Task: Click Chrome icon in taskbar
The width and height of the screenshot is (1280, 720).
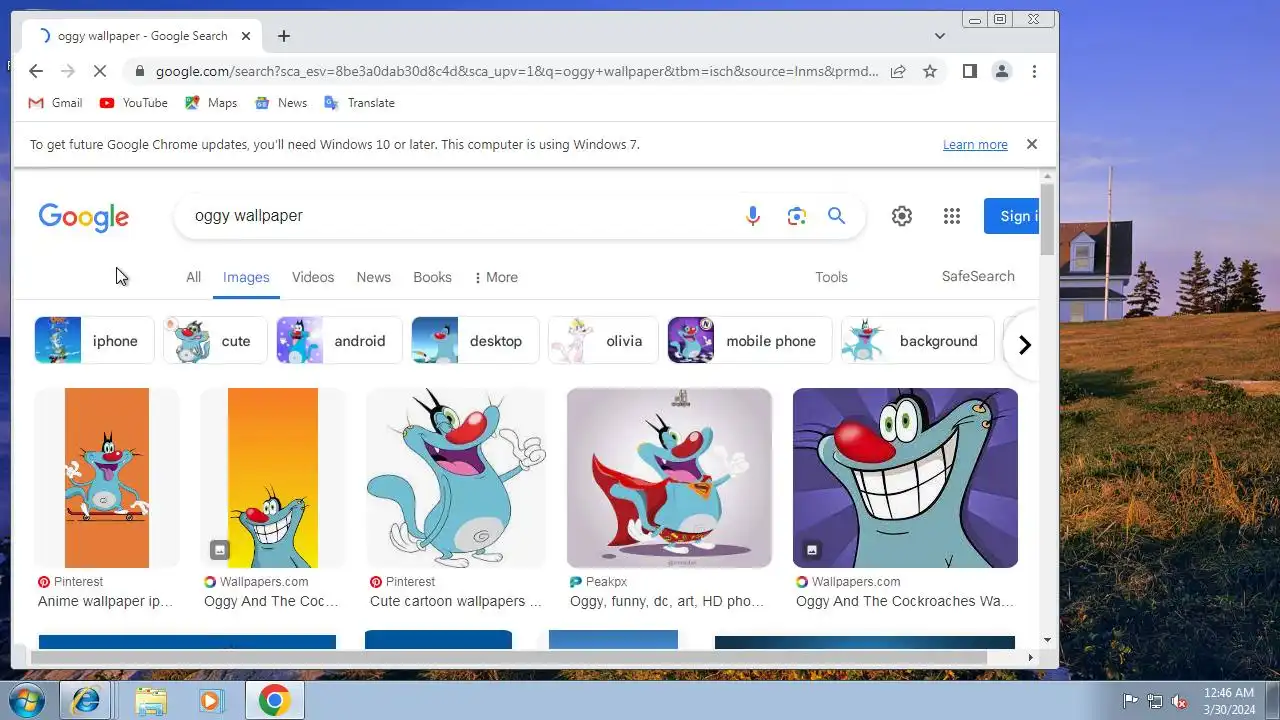Action: point(274,701)
